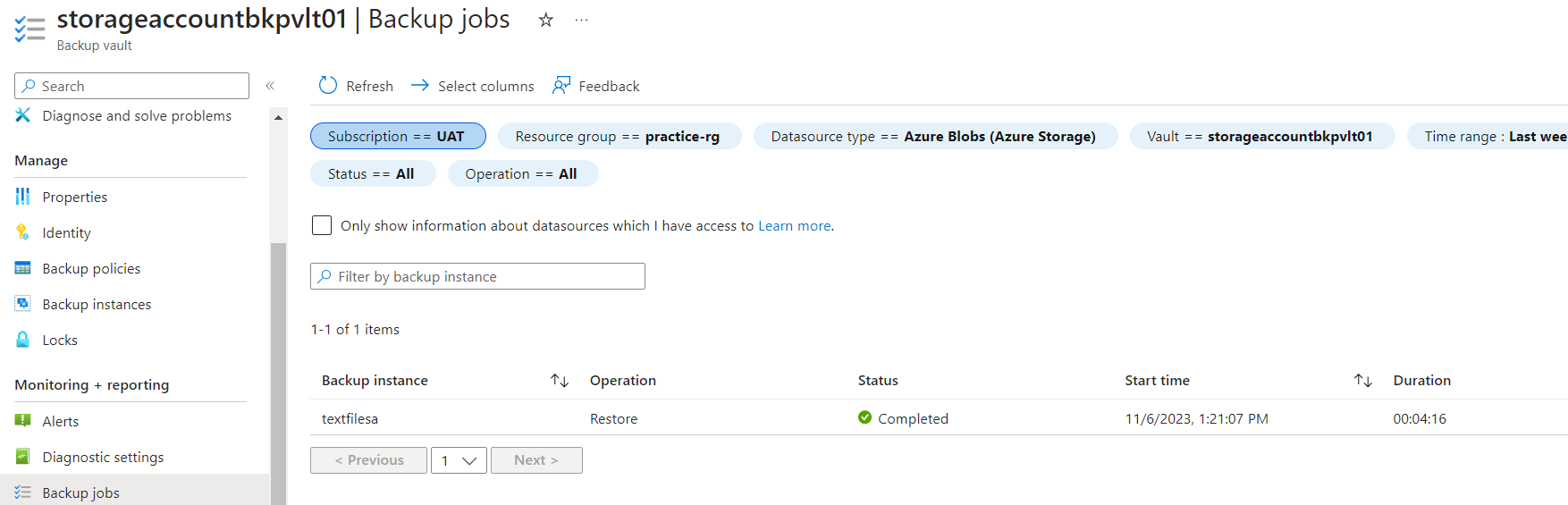Viewport: 1568px width, 505px height.
Task: Favorite this page with the star icon
Action: 545,20
